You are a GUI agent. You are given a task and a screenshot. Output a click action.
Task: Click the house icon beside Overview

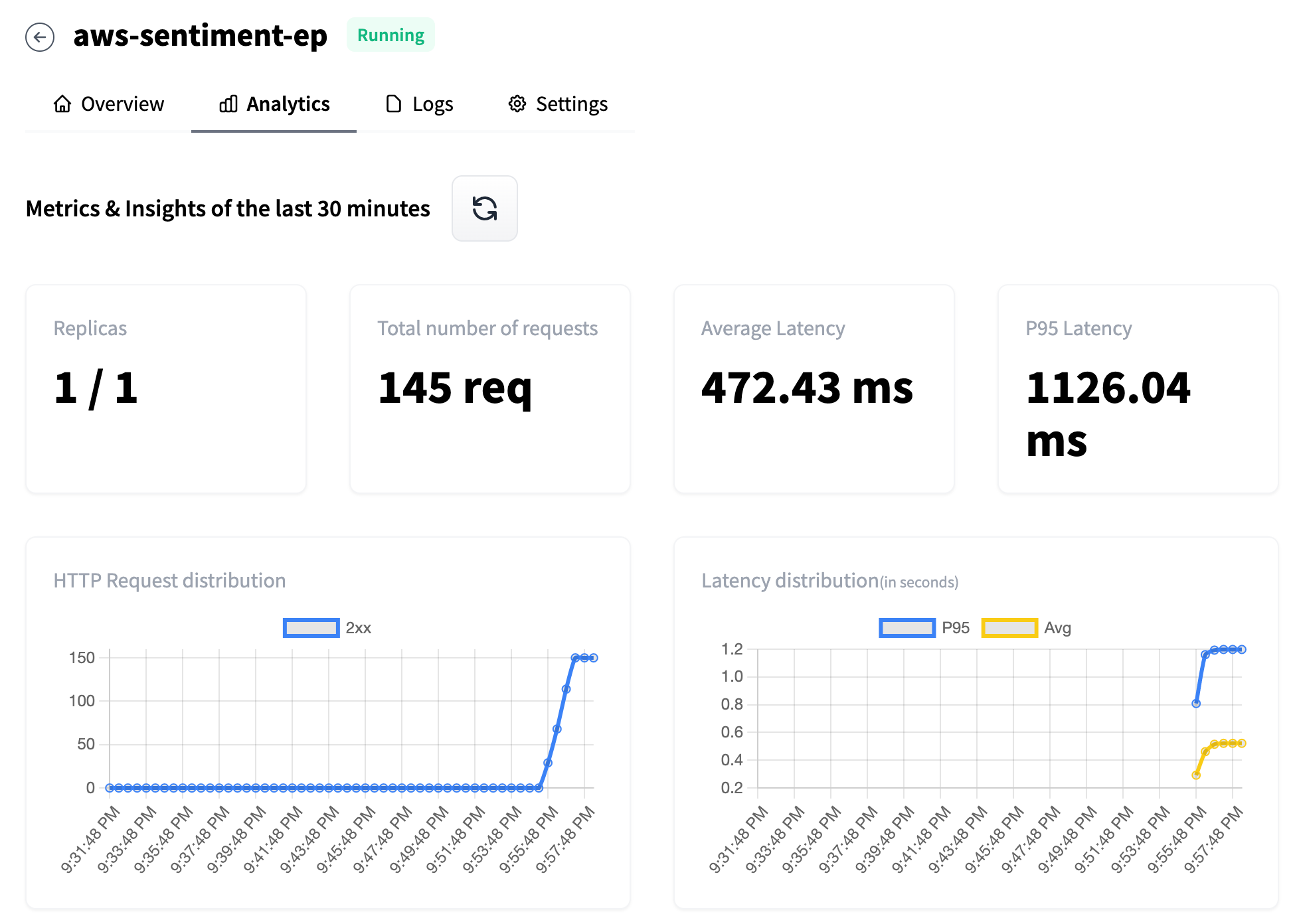pos(62,104)
